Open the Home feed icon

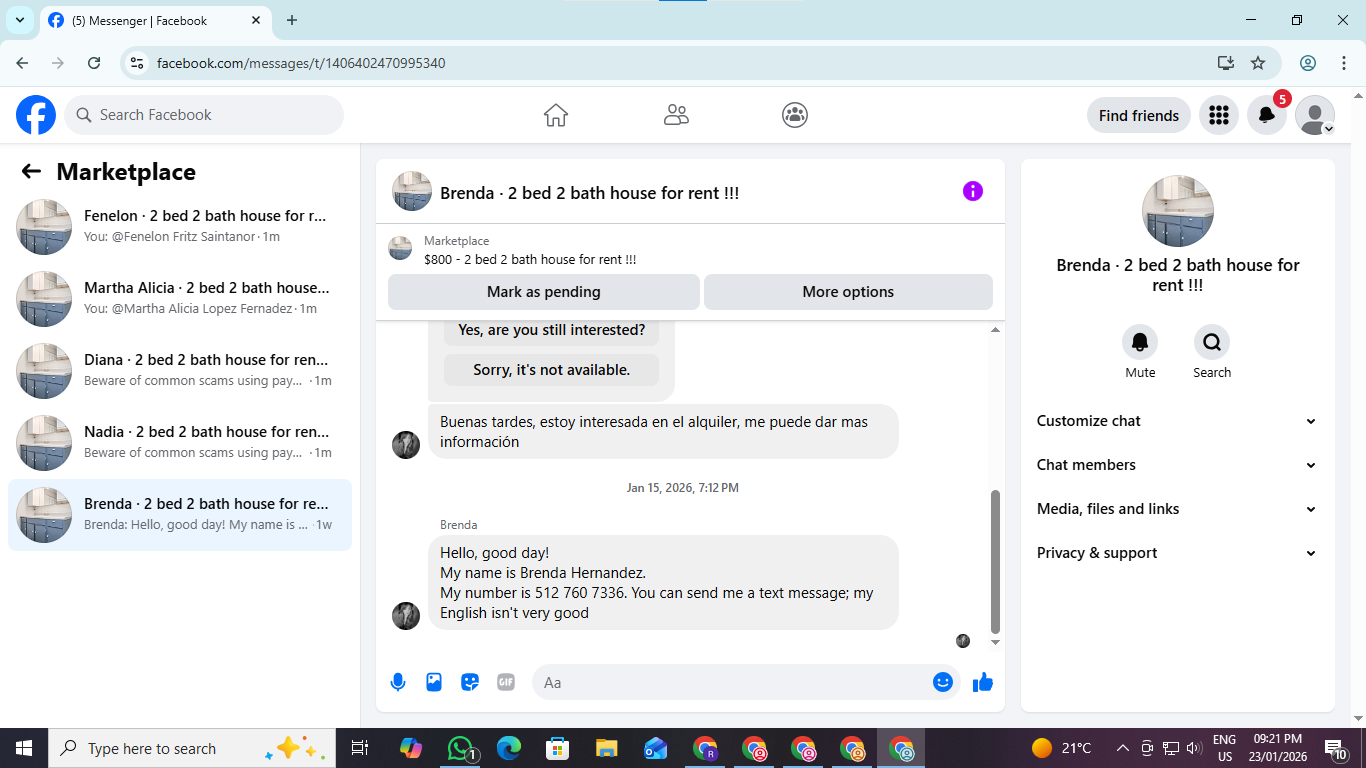pyautogui.click(x=556, y=115)
